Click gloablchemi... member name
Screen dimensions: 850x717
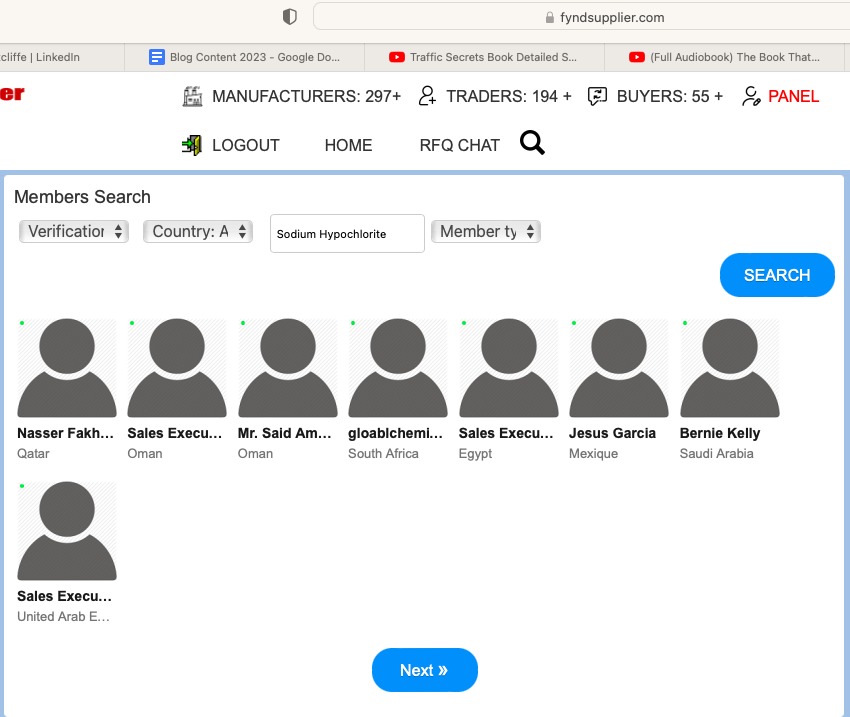pos(395,434)
